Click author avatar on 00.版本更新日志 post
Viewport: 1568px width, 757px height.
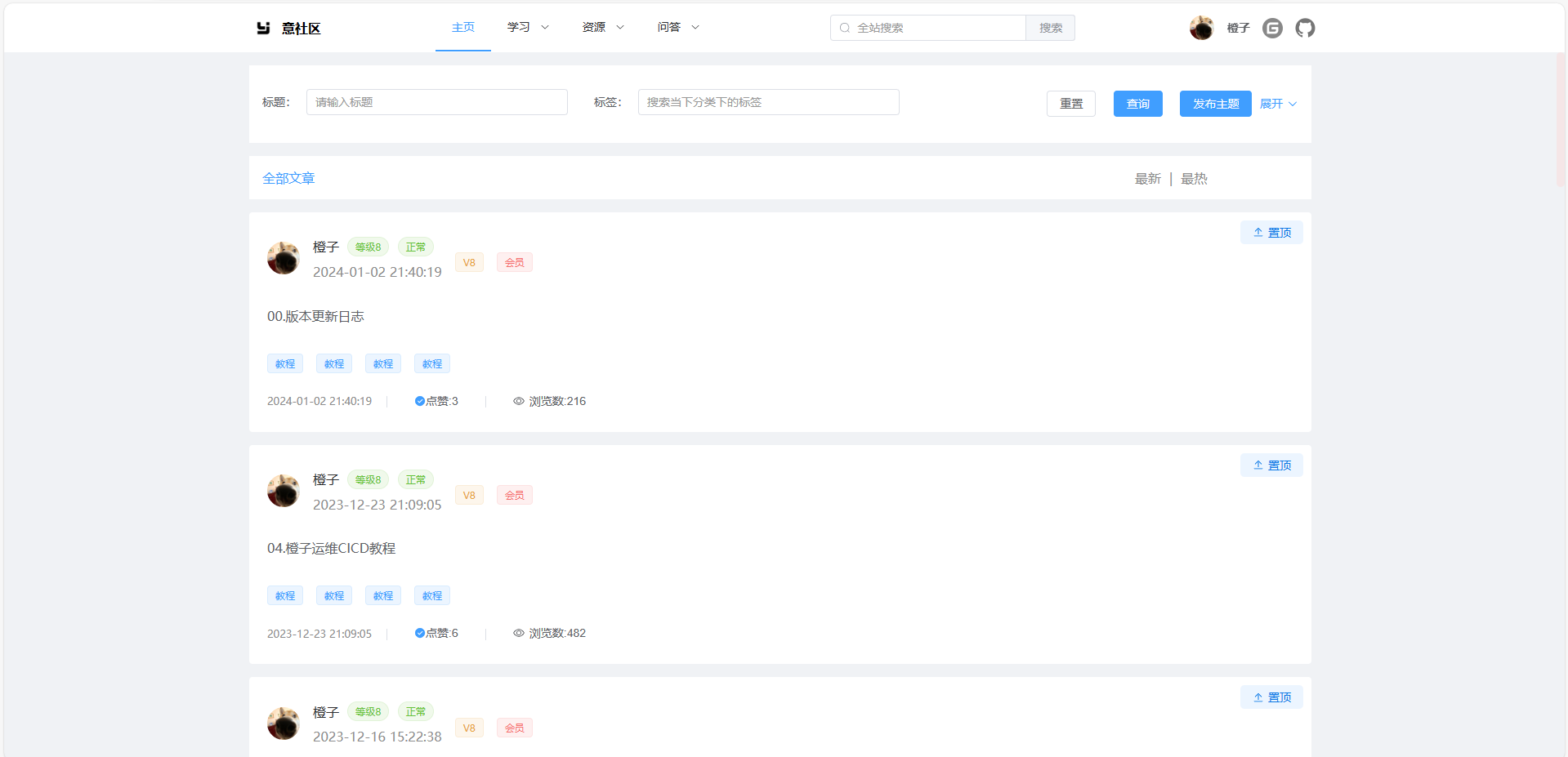(x=284, y=258)
